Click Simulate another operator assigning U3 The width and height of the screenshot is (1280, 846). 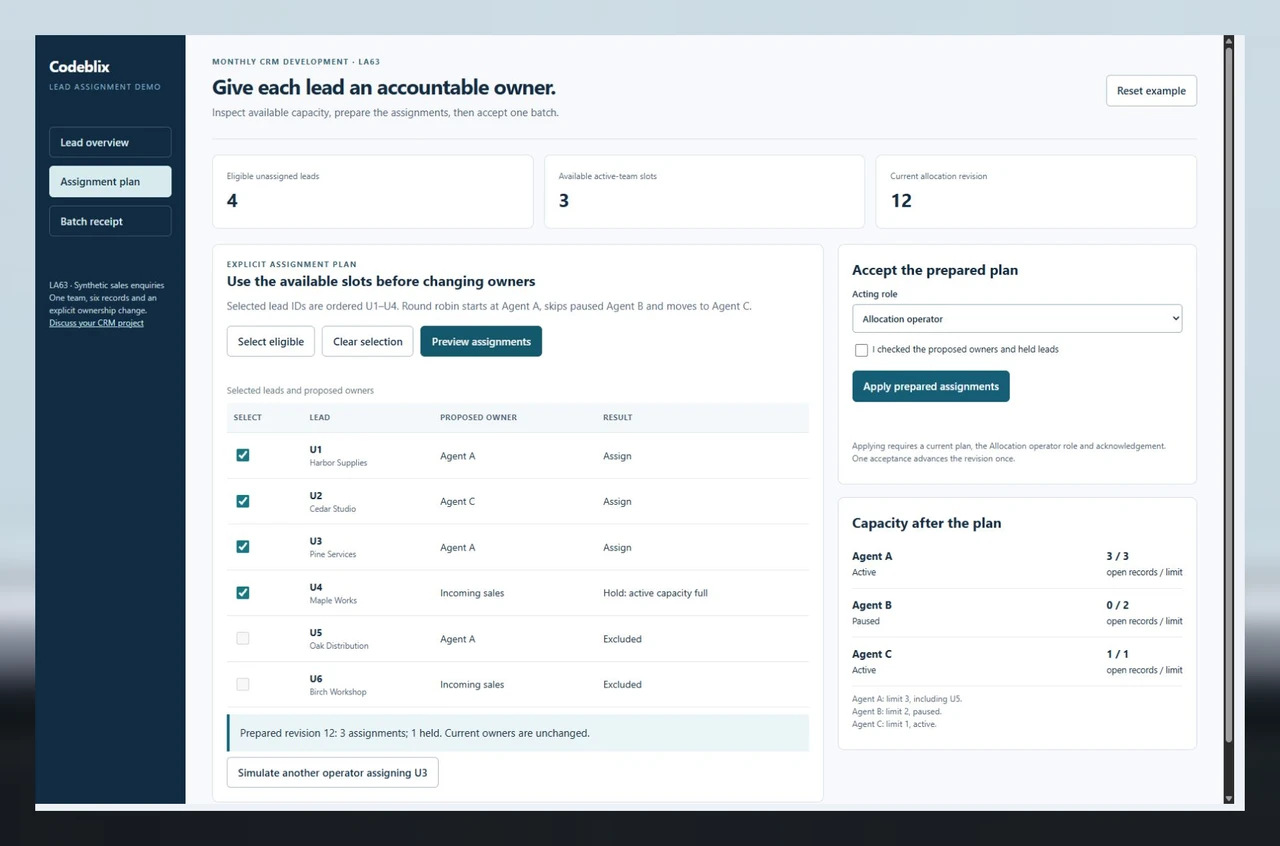(x=332, y=773)
